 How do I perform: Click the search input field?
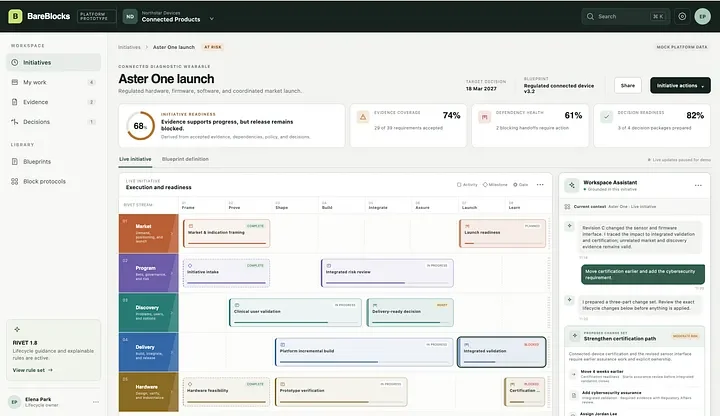pyautogui.click(x=625, y=17)
